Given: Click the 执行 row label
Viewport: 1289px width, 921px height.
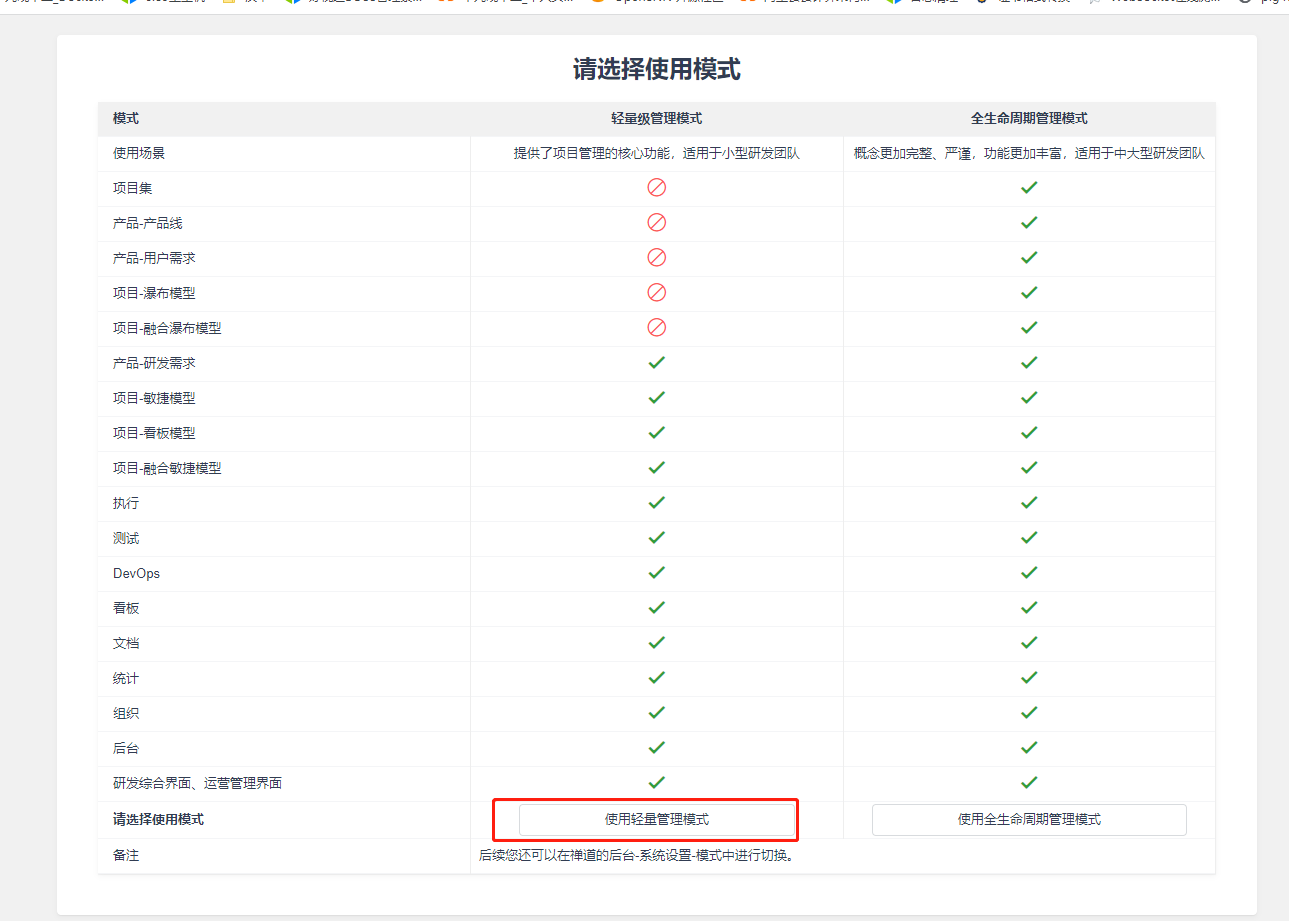Looking at the screenshot, I should 126,503.
